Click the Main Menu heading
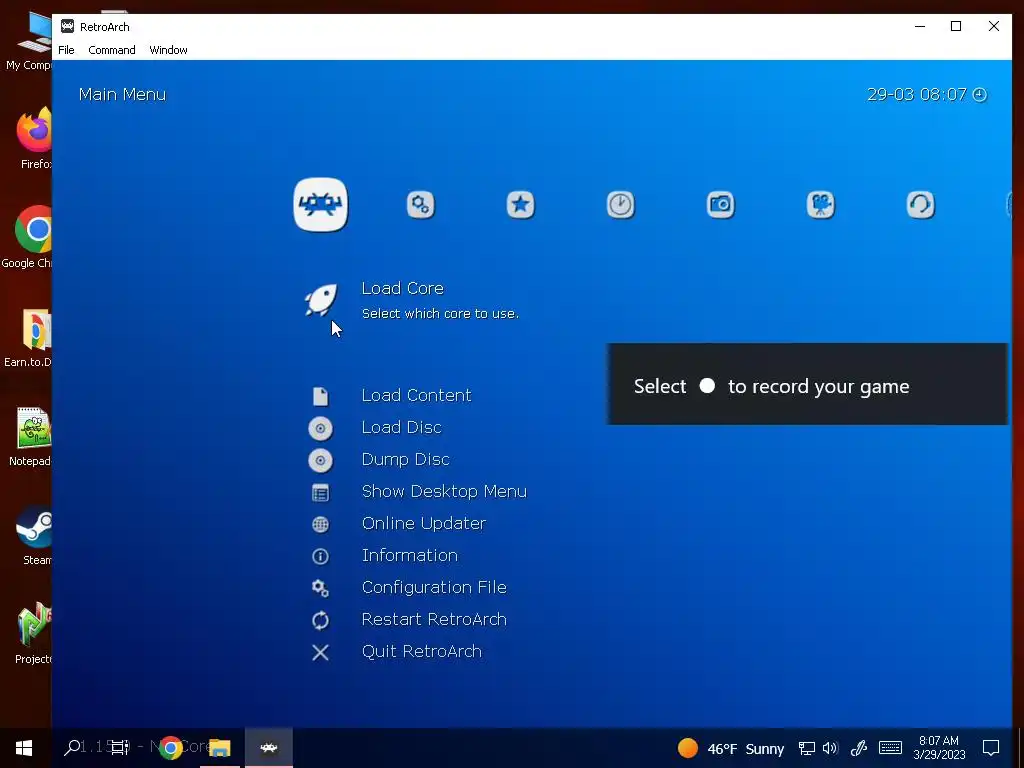Viewport: 1024px width, 768px height. [x=122, y=94]
